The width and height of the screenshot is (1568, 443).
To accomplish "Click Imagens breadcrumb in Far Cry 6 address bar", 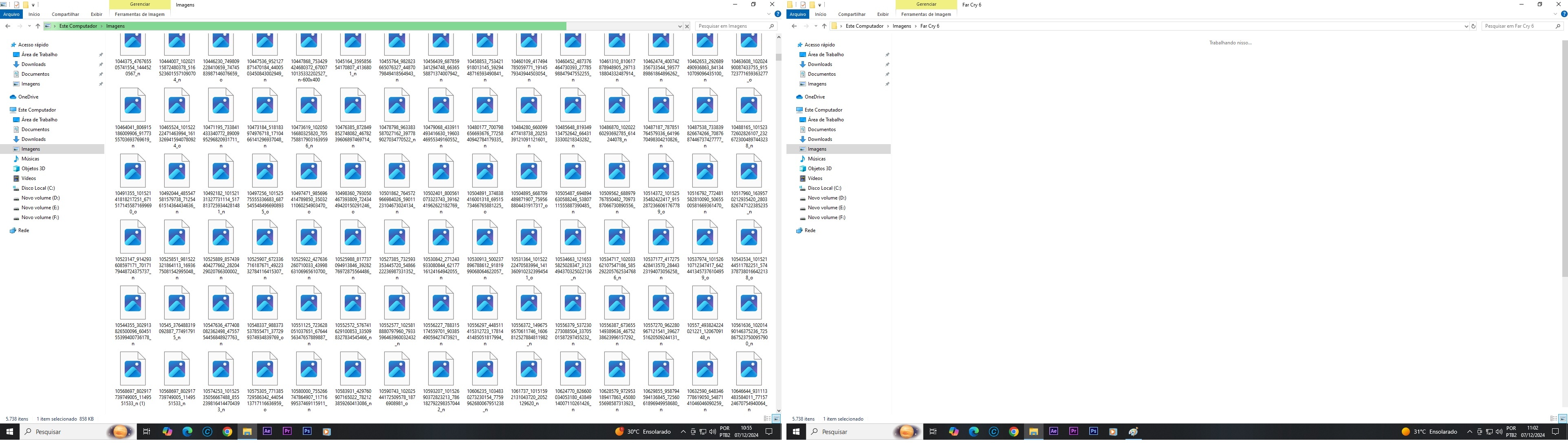I will coord(901,26).
